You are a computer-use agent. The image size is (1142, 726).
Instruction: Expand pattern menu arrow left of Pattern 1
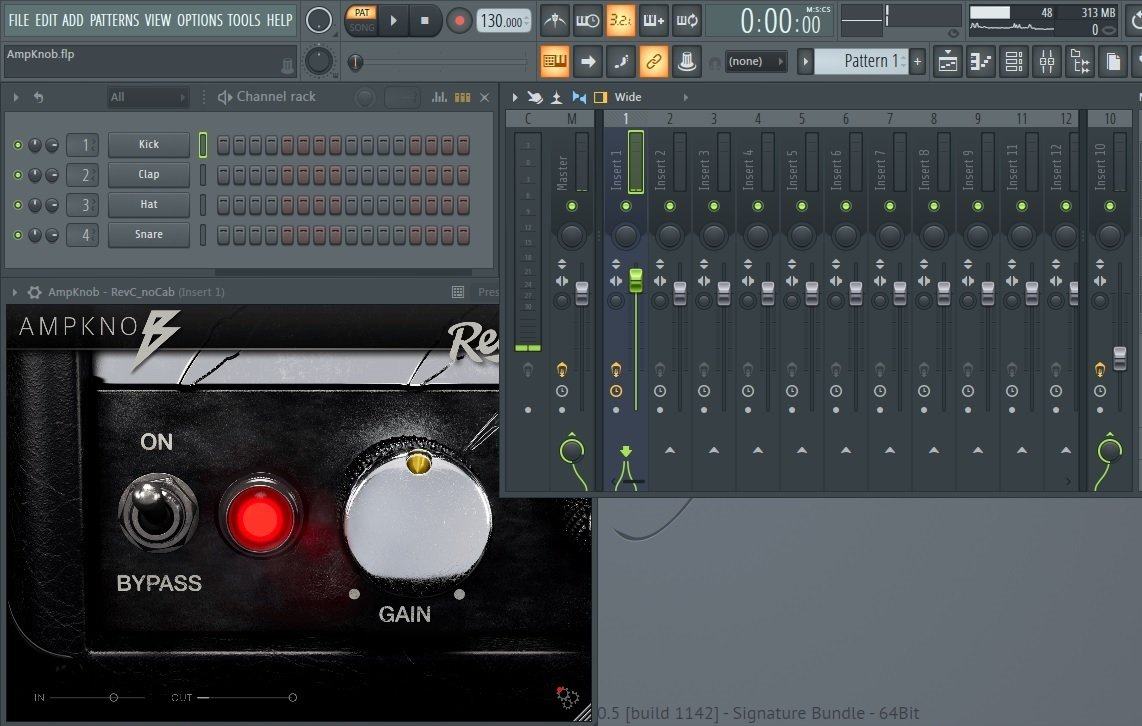(x=805, y=61)
